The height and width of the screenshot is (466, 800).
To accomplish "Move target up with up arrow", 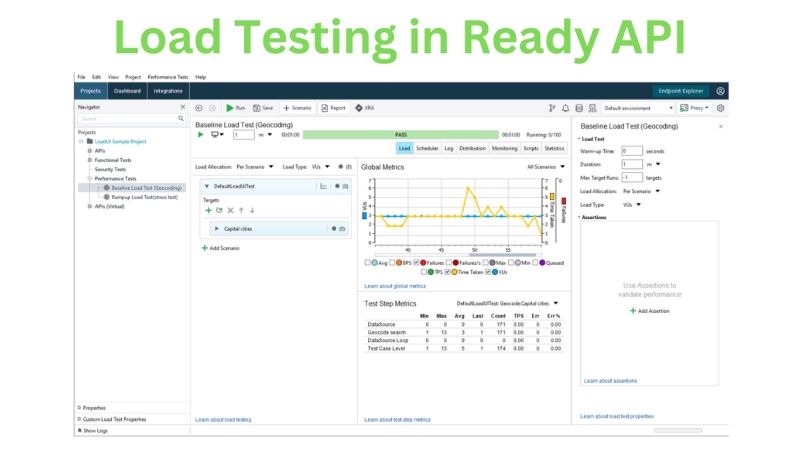I will pyautogui.click(x=241, y=210).
